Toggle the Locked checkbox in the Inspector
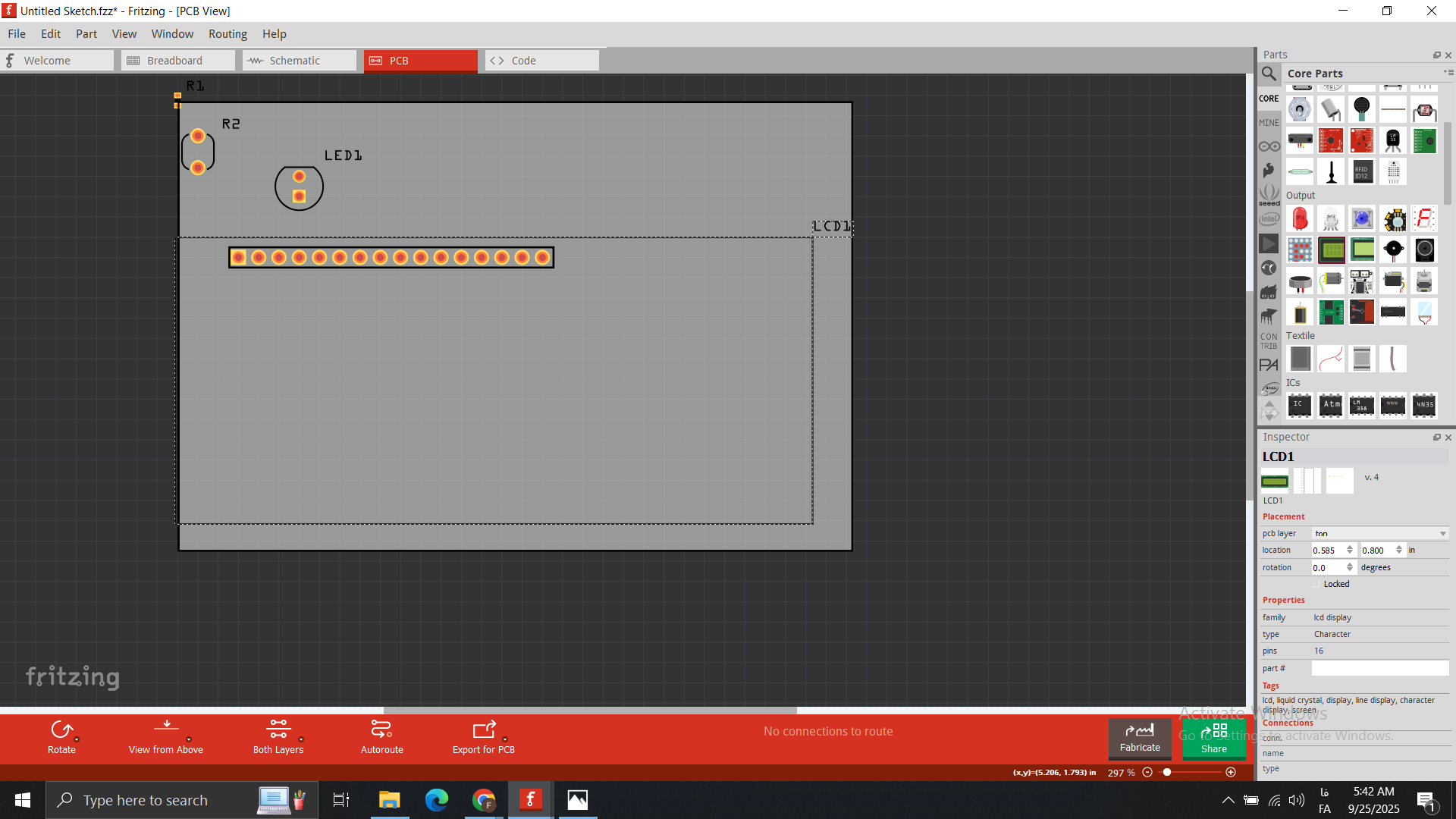This screenshot has width=1456, height=819. pyautogui.click(x=1316, y=584)
